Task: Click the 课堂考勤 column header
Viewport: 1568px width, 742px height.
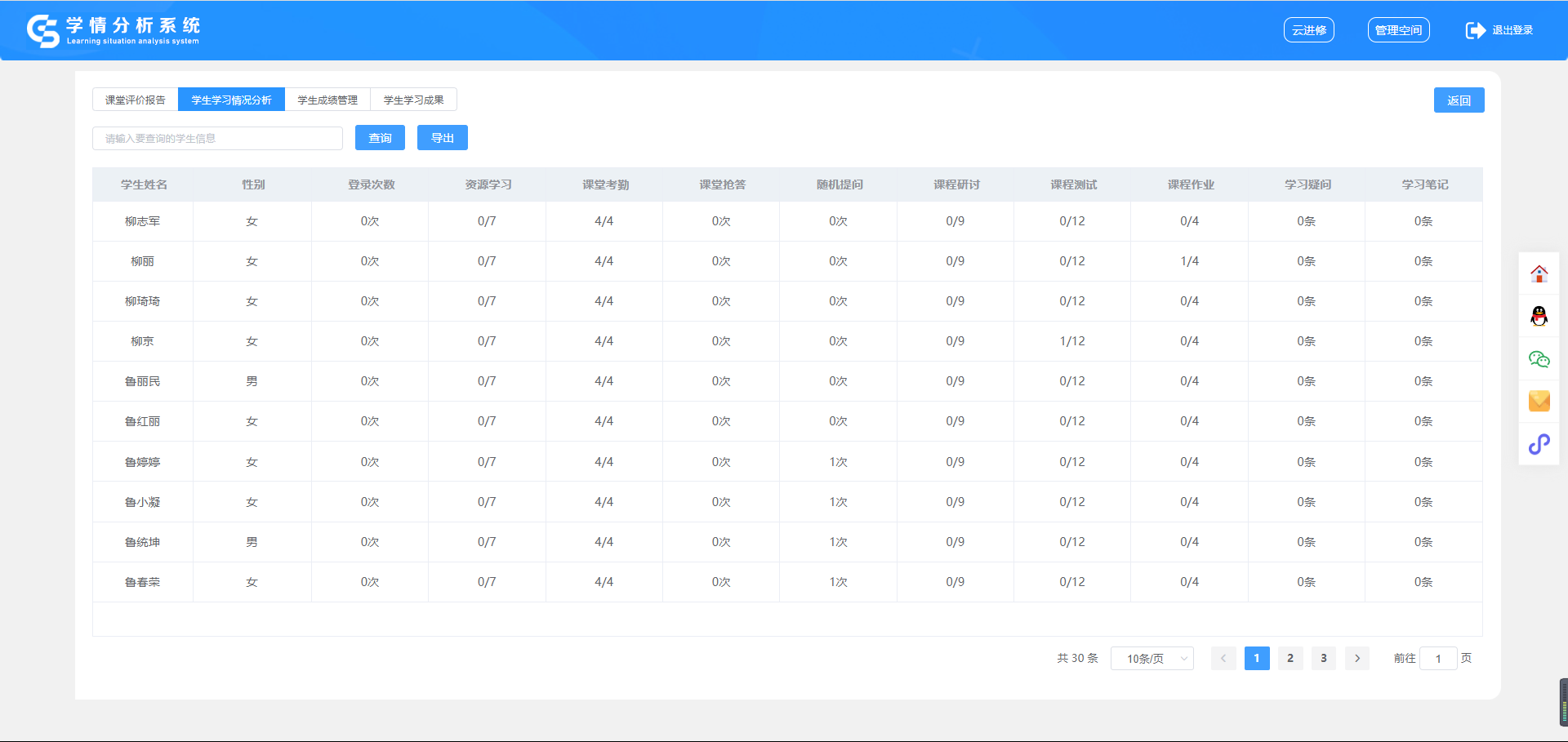Action: pos(605,184)
